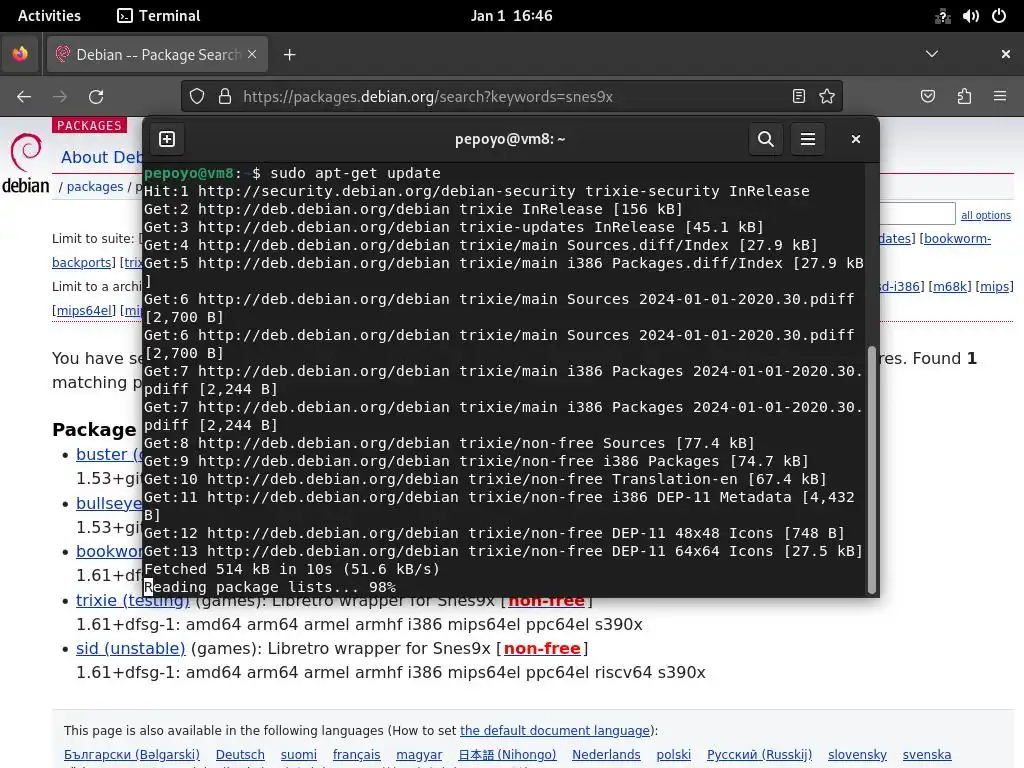Open the all options link

(x=985, y=215)
